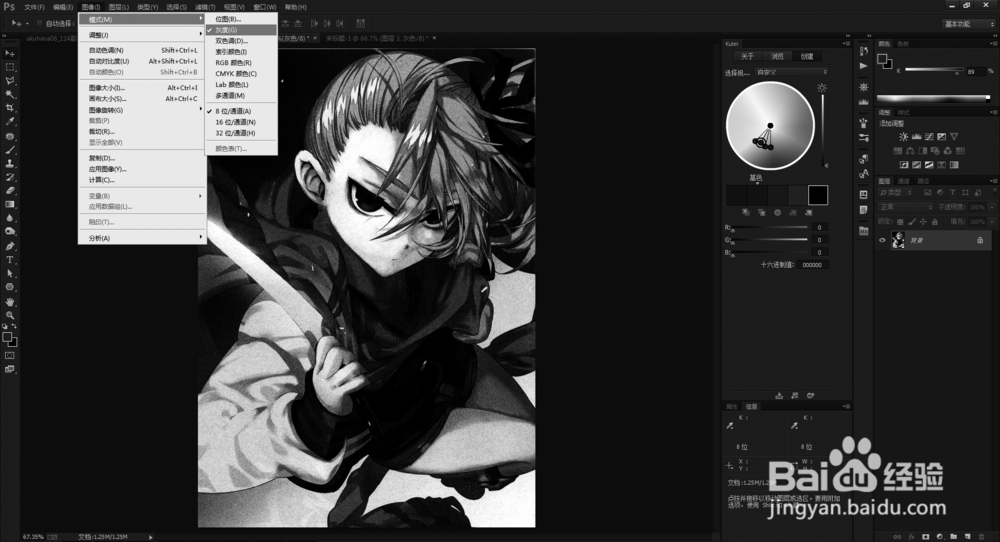Click Kuler 浏览 button
1000x542 pixels.
777,56
